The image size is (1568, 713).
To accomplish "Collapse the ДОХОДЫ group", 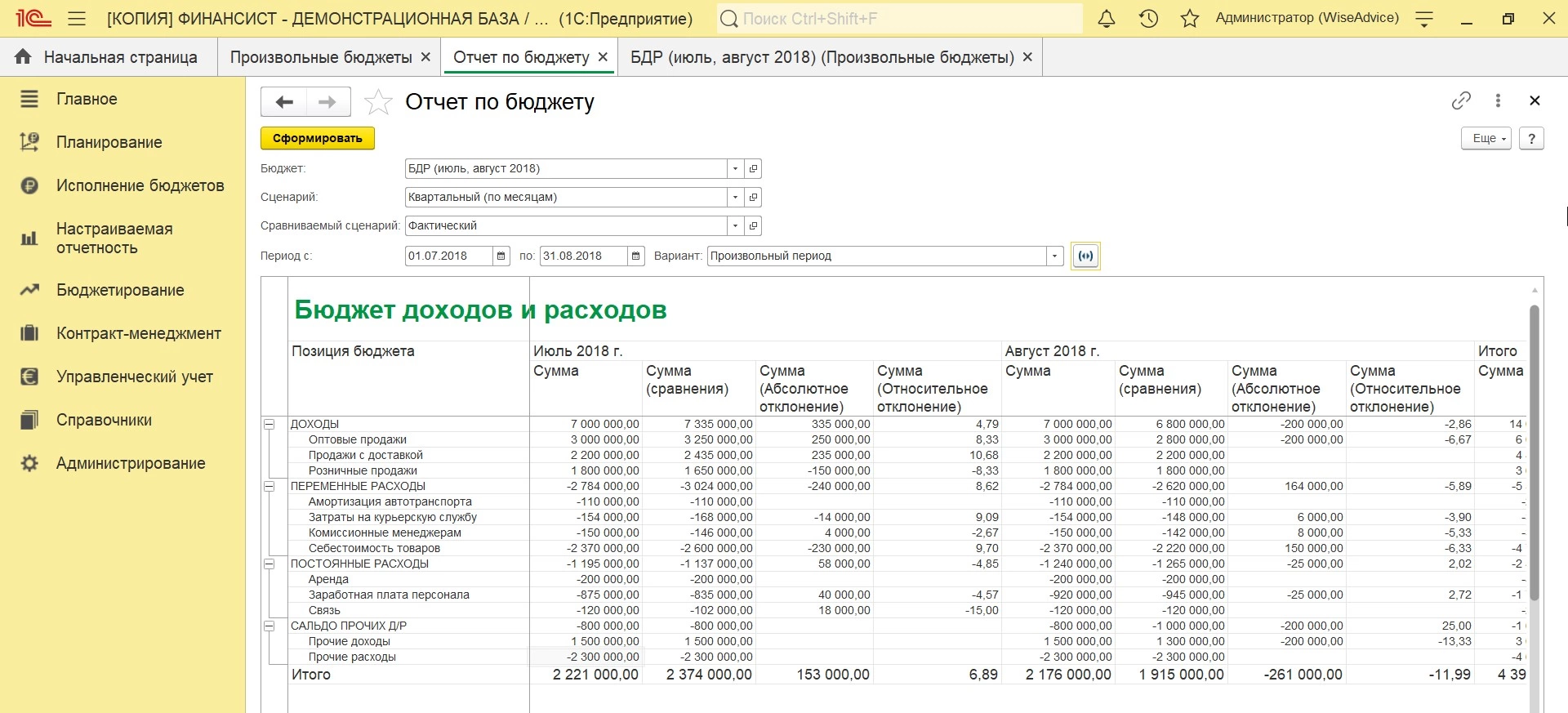I will [x=269, y=425].
